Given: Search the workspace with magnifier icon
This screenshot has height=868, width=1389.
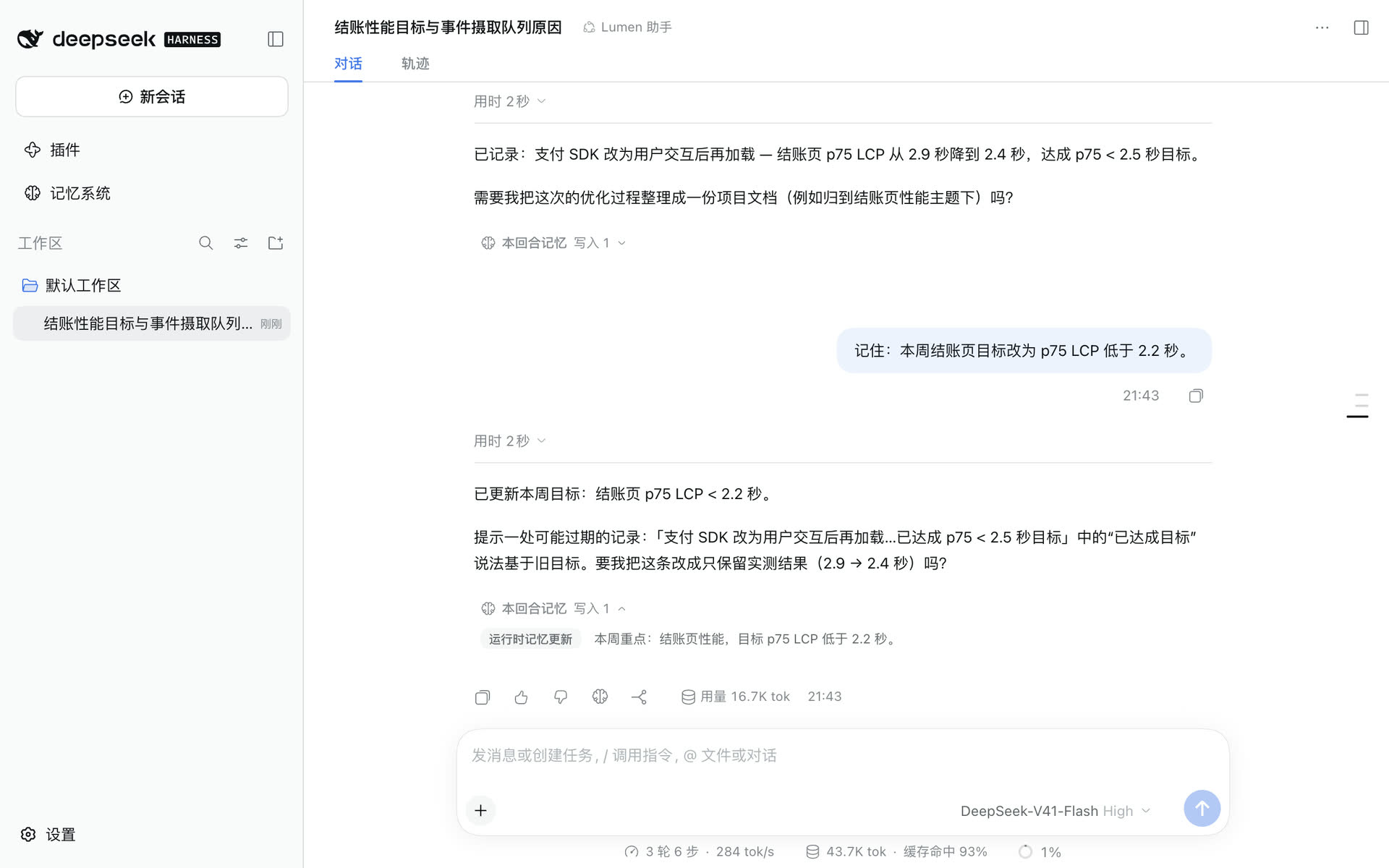Looking at the screenshot, I should [205, 243].
